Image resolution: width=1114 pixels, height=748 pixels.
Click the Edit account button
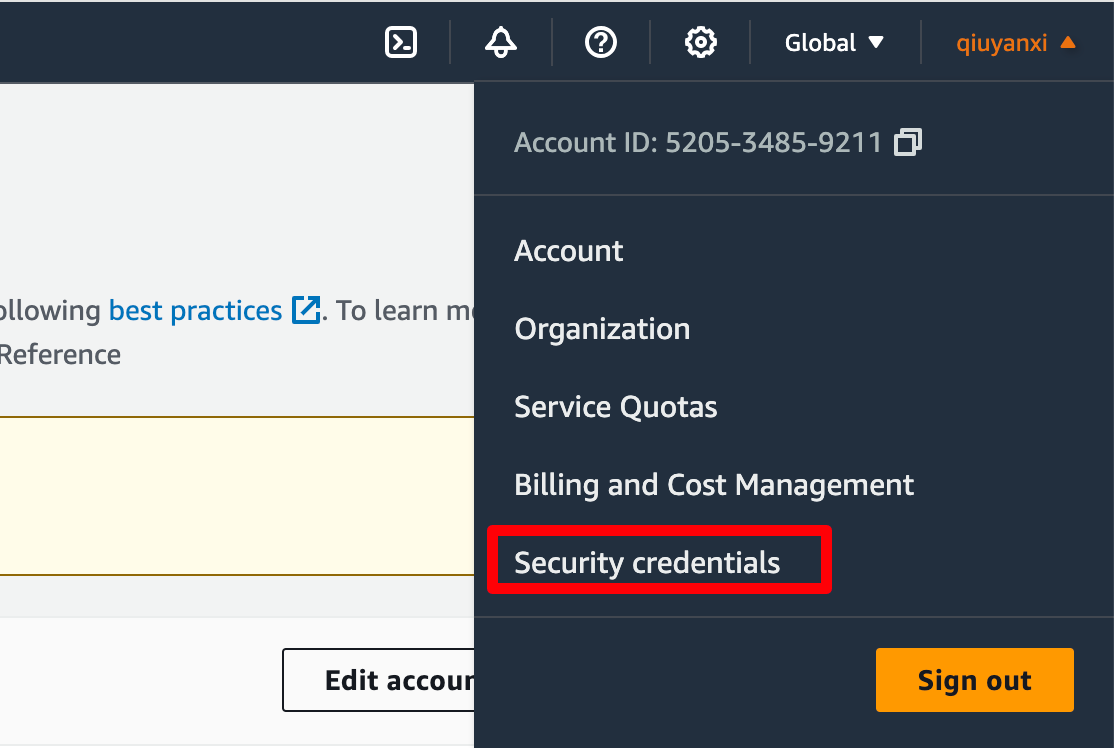pyautogui.click(x=379, y=680)
